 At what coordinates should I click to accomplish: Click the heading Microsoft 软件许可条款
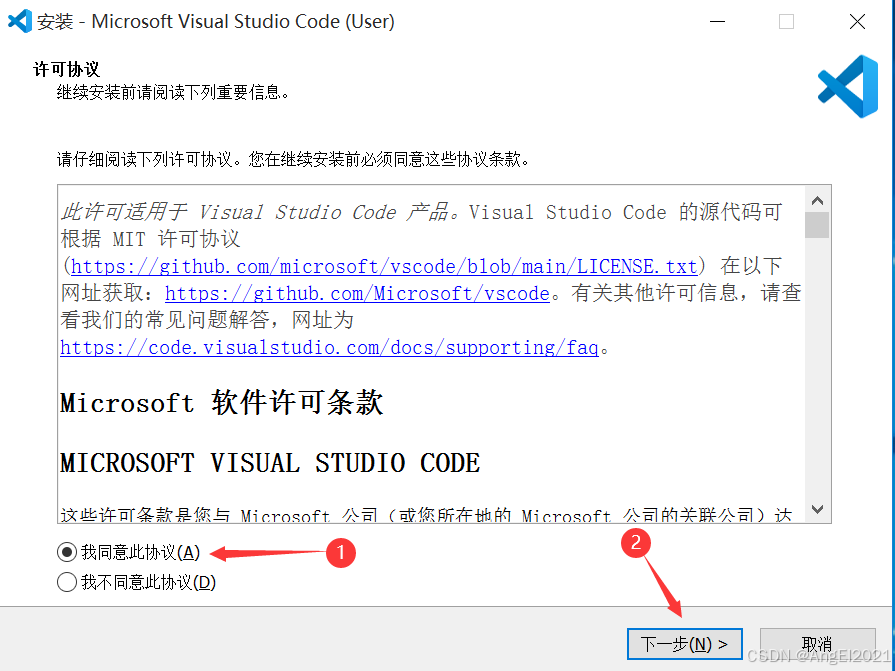pos(221,403)
